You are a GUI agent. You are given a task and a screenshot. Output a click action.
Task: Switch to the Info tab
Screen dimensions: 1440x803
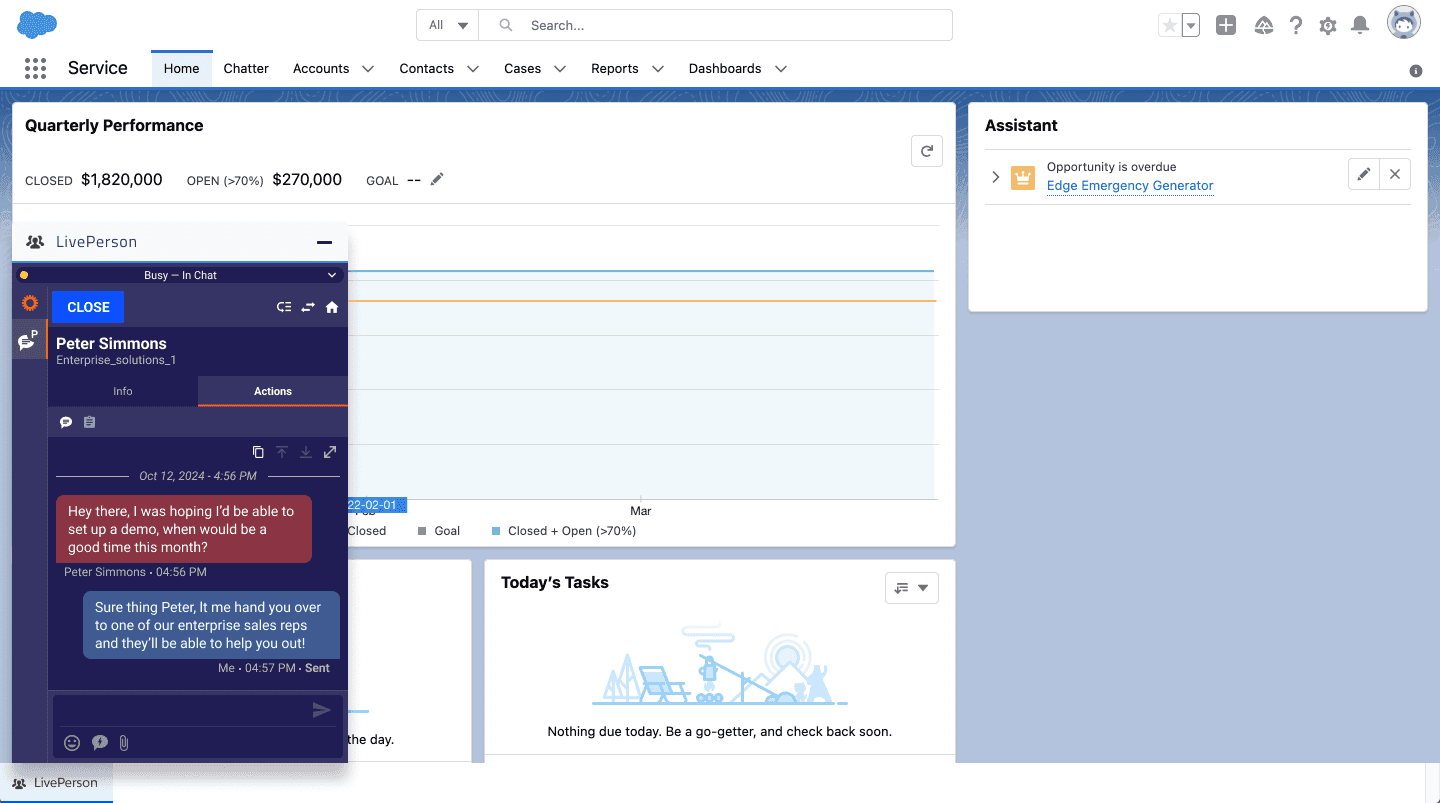tap(123, 391)
